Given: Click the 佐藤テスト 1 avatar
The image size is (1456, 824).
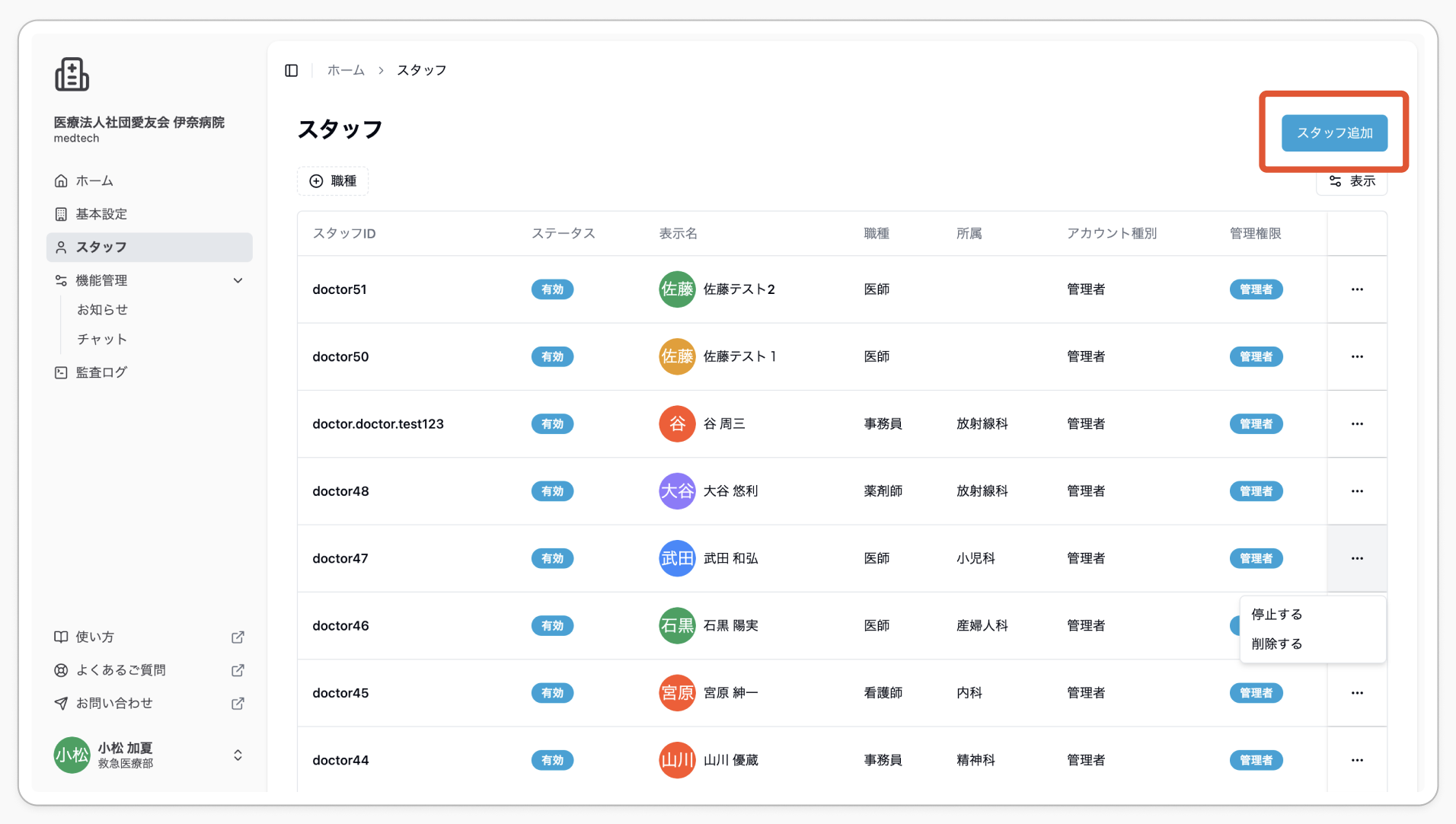Looking at the screenshot, I should point(677,356).
